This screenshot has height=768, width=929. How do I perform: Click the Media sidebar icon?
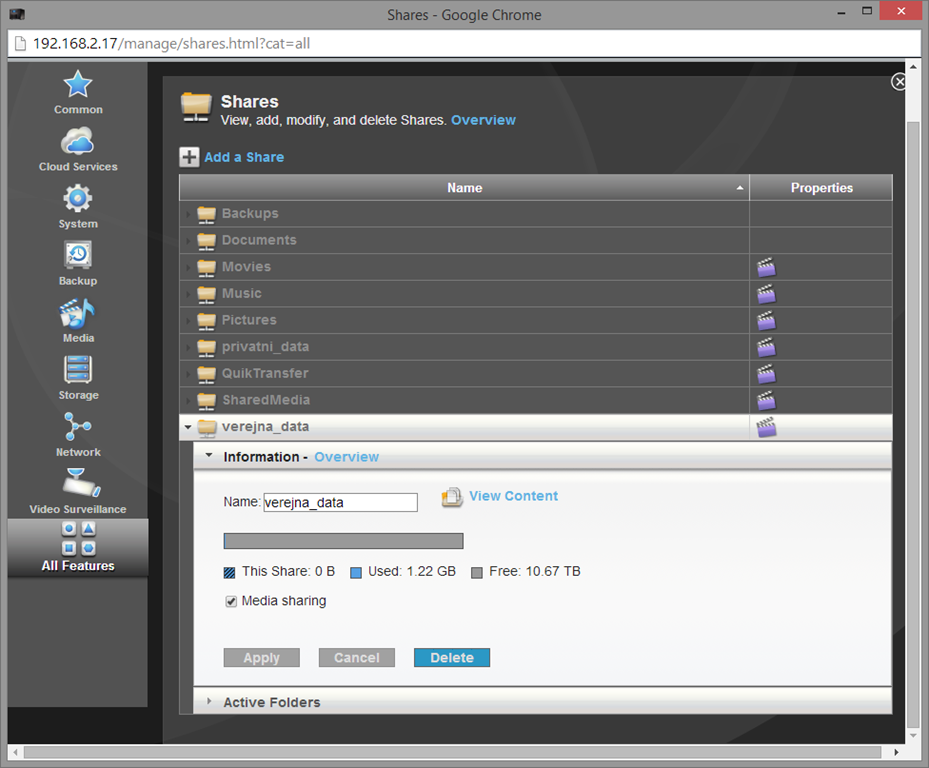pos(78,313)
